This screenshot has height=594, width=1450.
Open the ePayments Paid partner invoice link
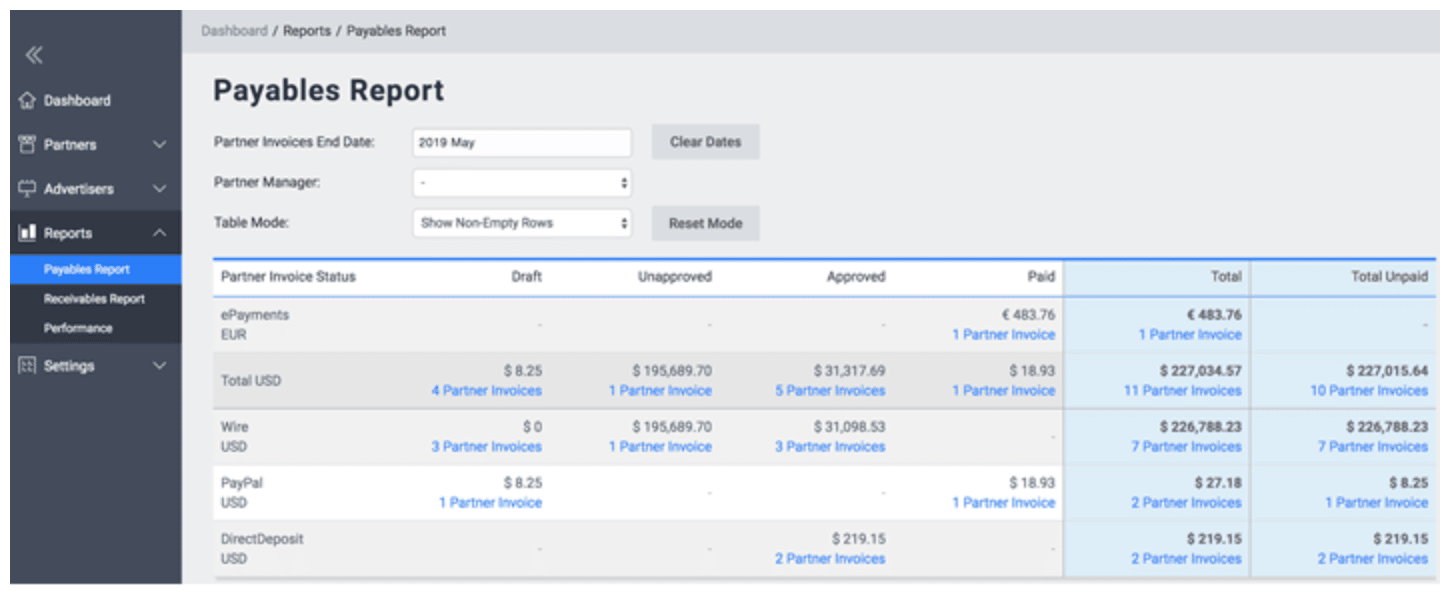[x=1003, y=335]
